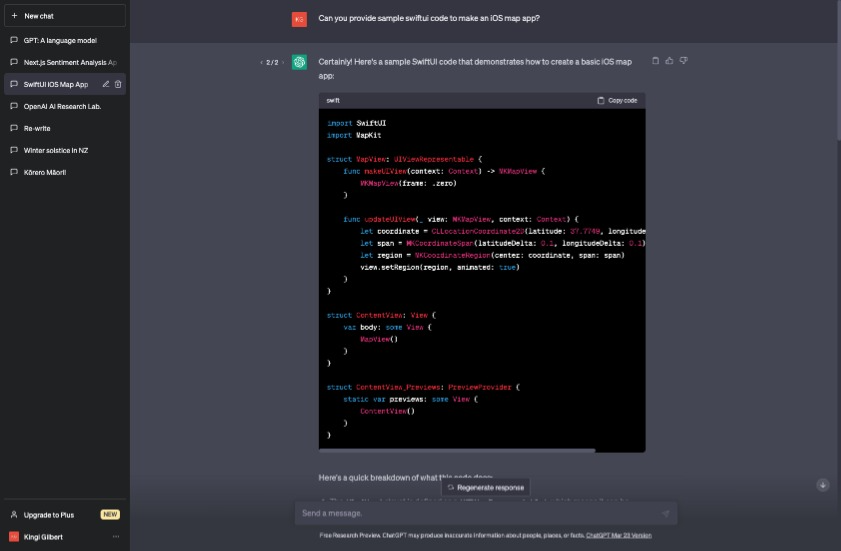Open the 'Re-write' chat
Image resolution: width=841 pixels, height=551 pixels.
click(65, 128)
